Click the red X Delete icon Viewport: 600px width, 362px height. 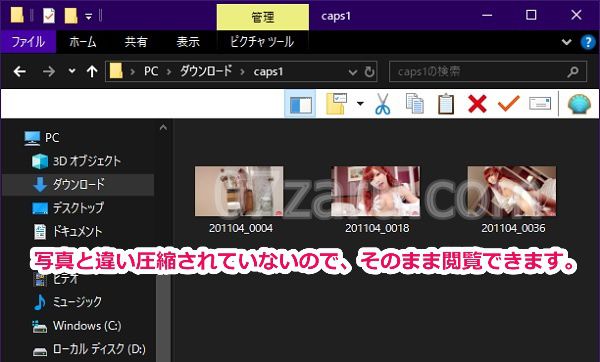[477, 104]
